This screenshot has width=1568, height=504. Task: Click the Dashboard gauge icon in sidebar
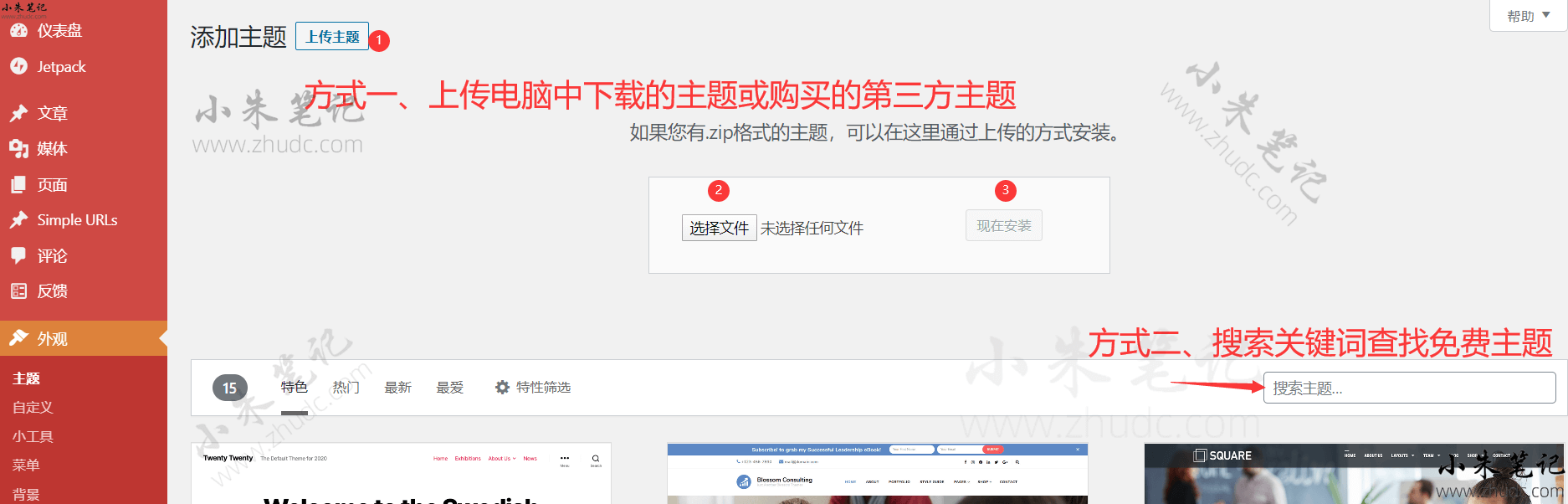pyautogui.click(x=18, y=31)
